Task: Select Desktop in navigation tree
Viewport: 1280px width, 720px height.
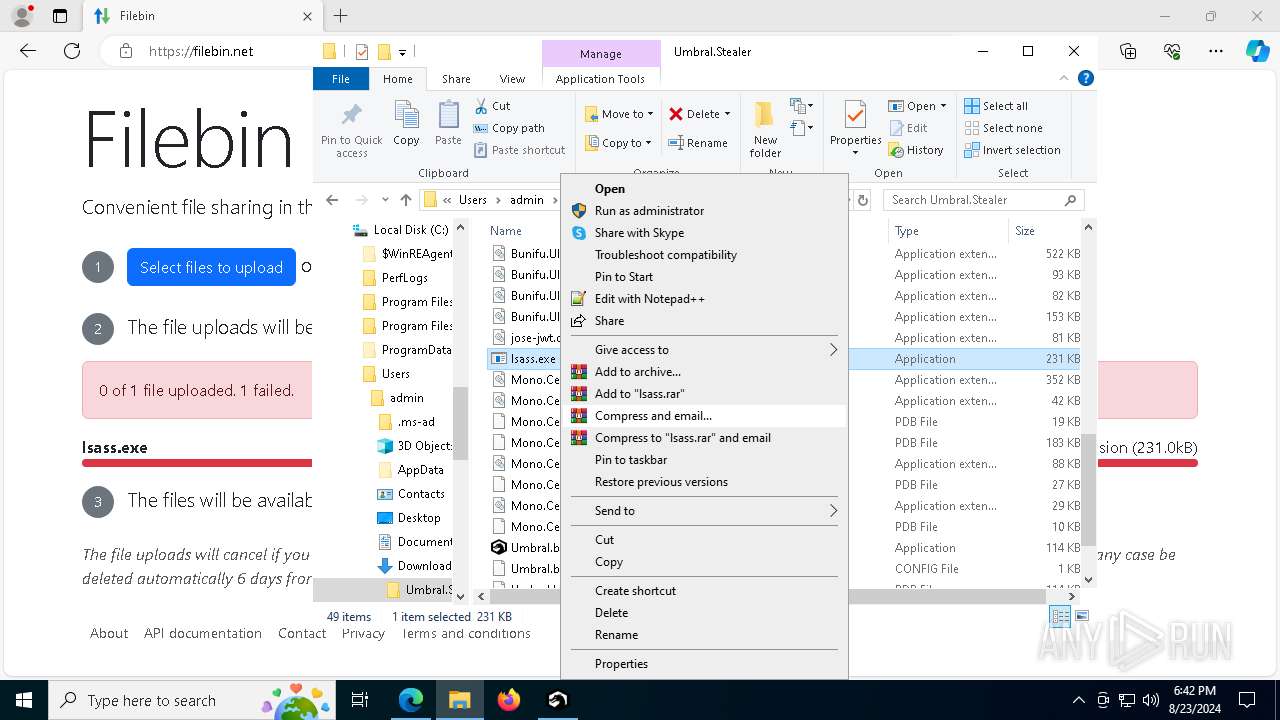Action: click(418, 518)
